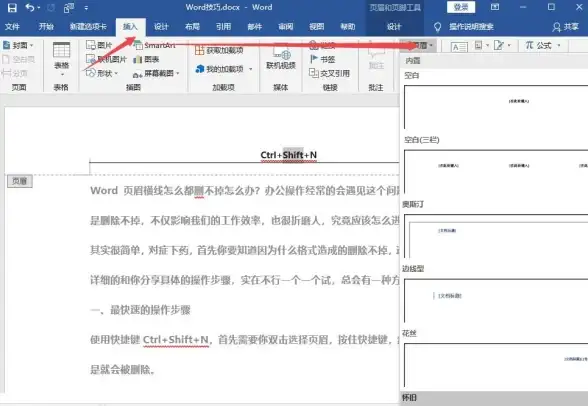Choose the 花丝 header thumbnail
Image resolution: width=588 pixels, height=406 pixels.
[496, 365]
